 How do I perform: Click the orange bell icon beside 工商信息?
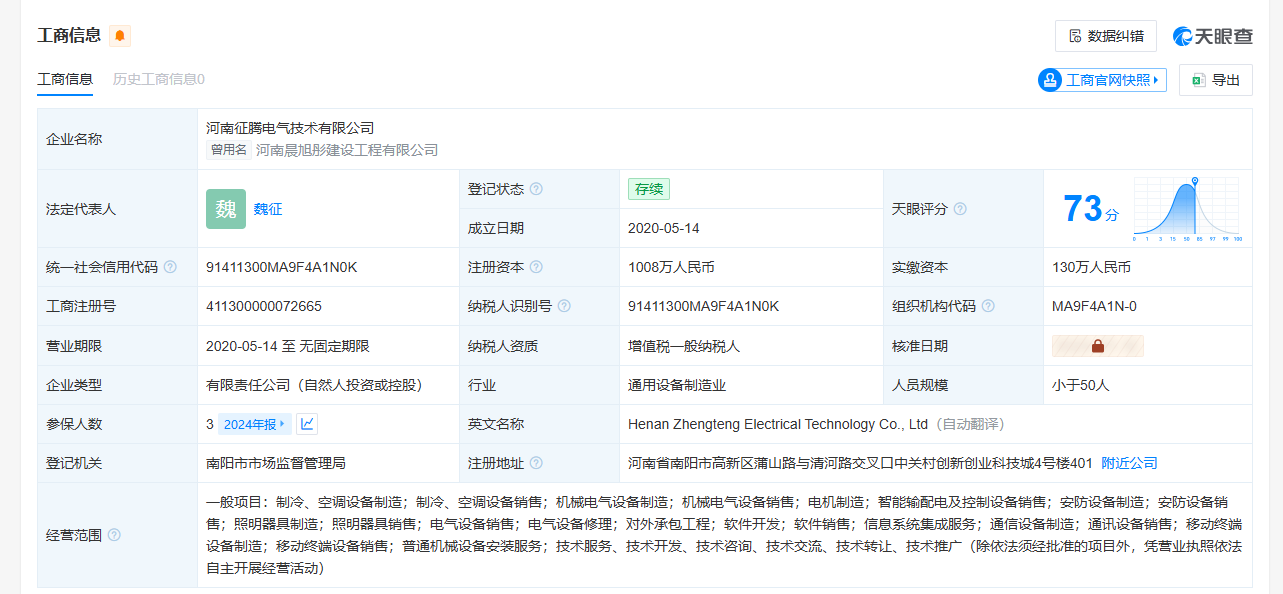point(120,36)
